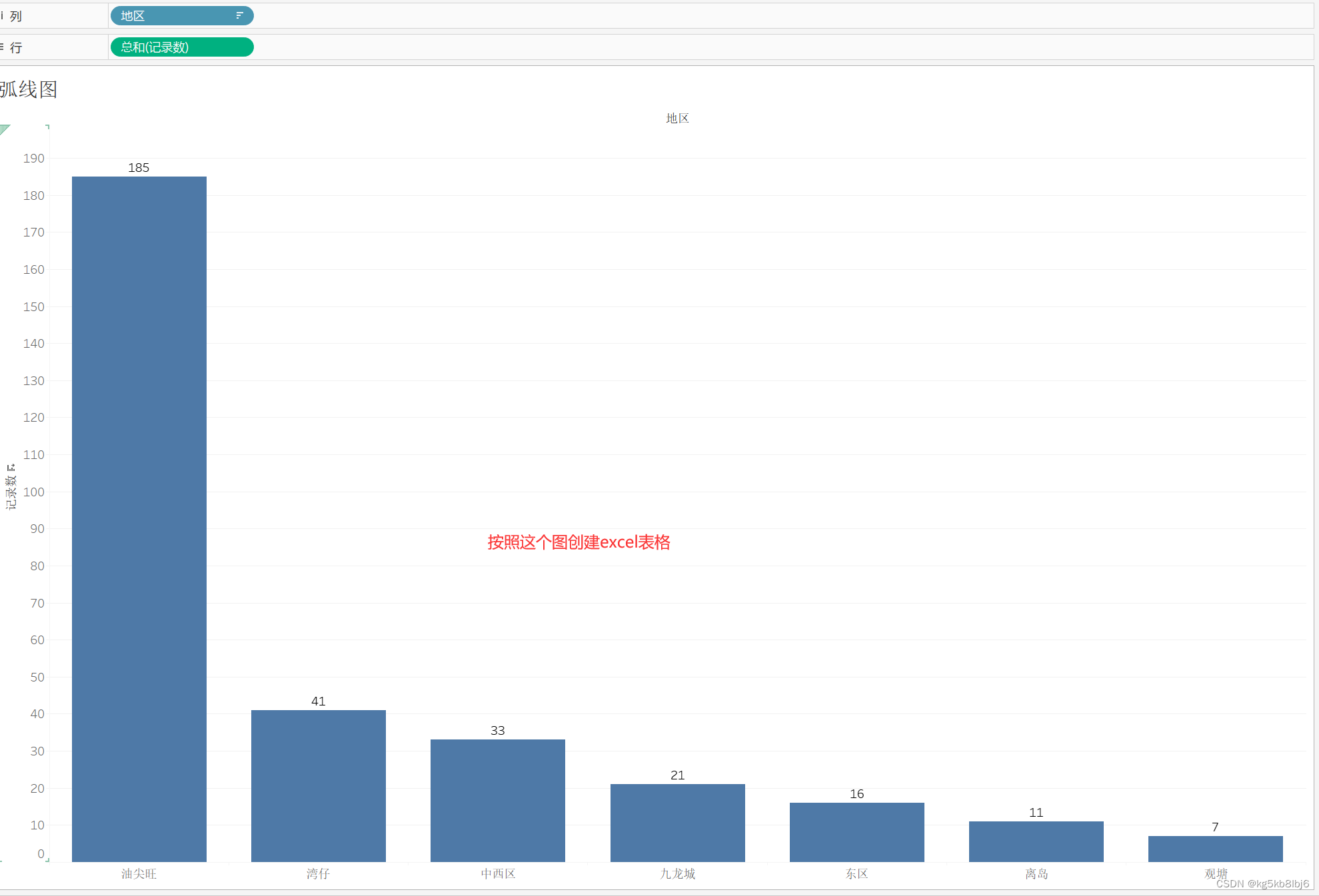Click the 记录数 vertical axis title

pos(11,492)
